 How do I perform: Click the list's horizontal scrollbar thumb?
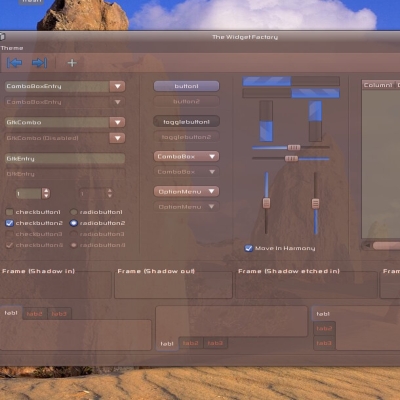coord(387,246)
